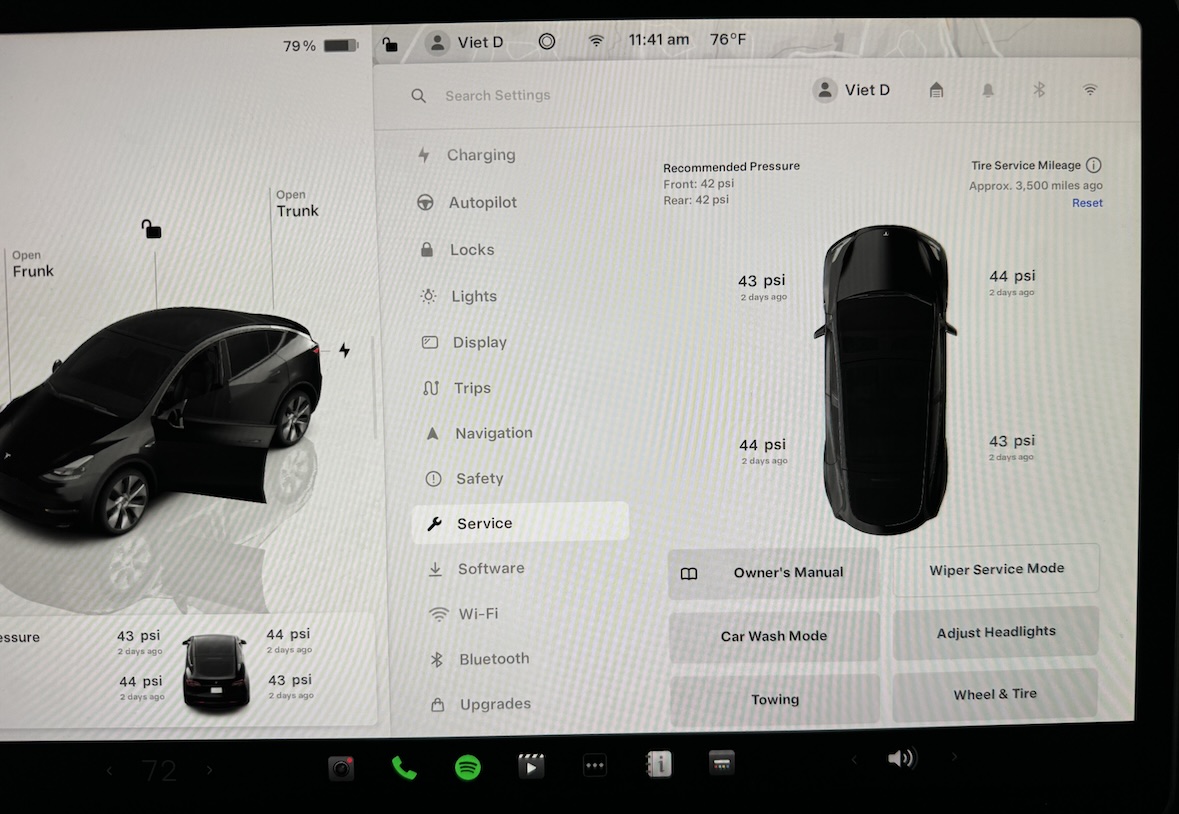The width and height of the screenshot is (1179, 814).
Task: Toggle Sentry Mode circle icon in status bar
Action: coord(546,42)
